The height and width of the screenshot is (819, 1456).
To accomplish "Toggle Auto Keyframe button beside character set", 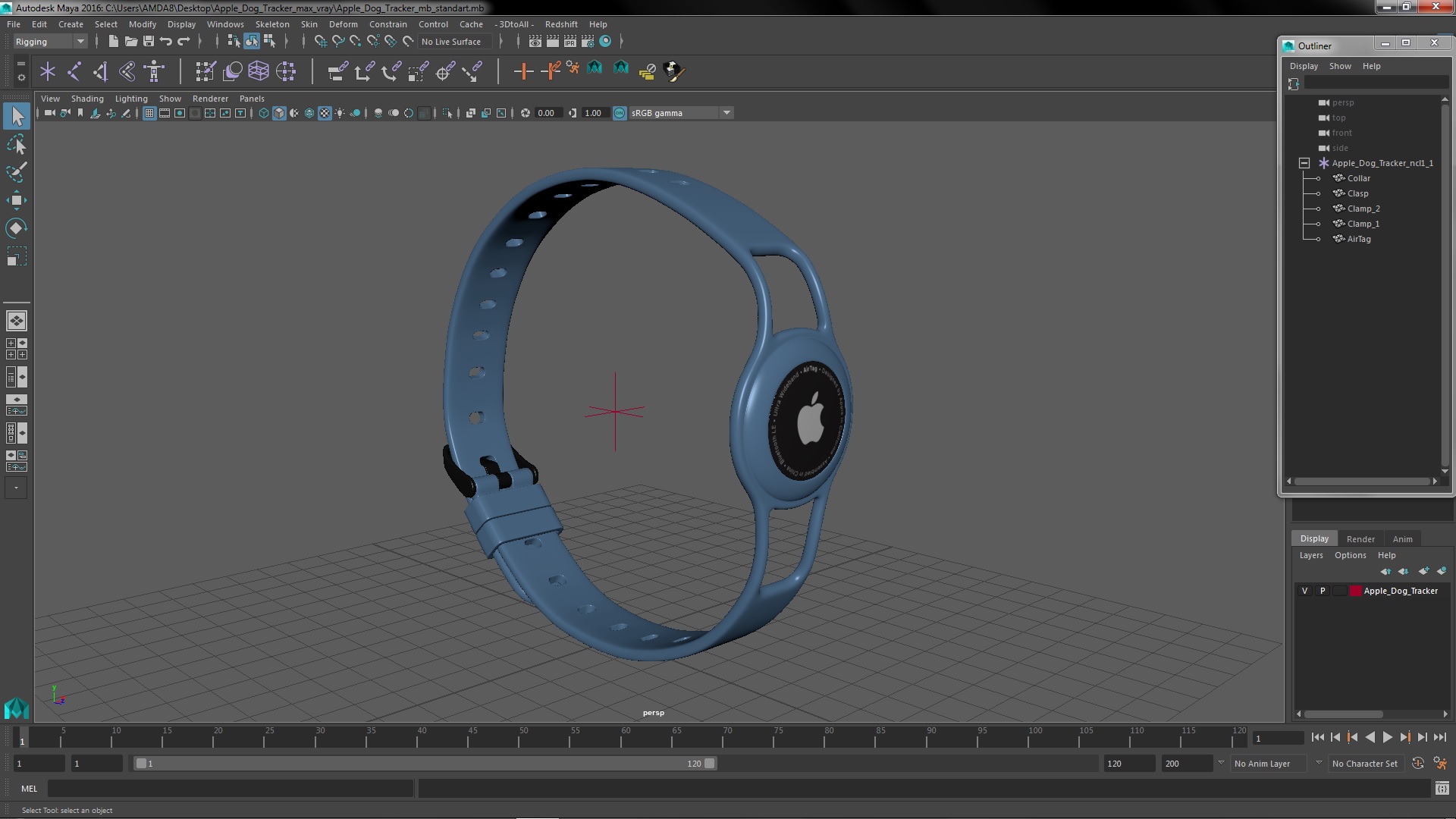I will [x=1418, y=764].
